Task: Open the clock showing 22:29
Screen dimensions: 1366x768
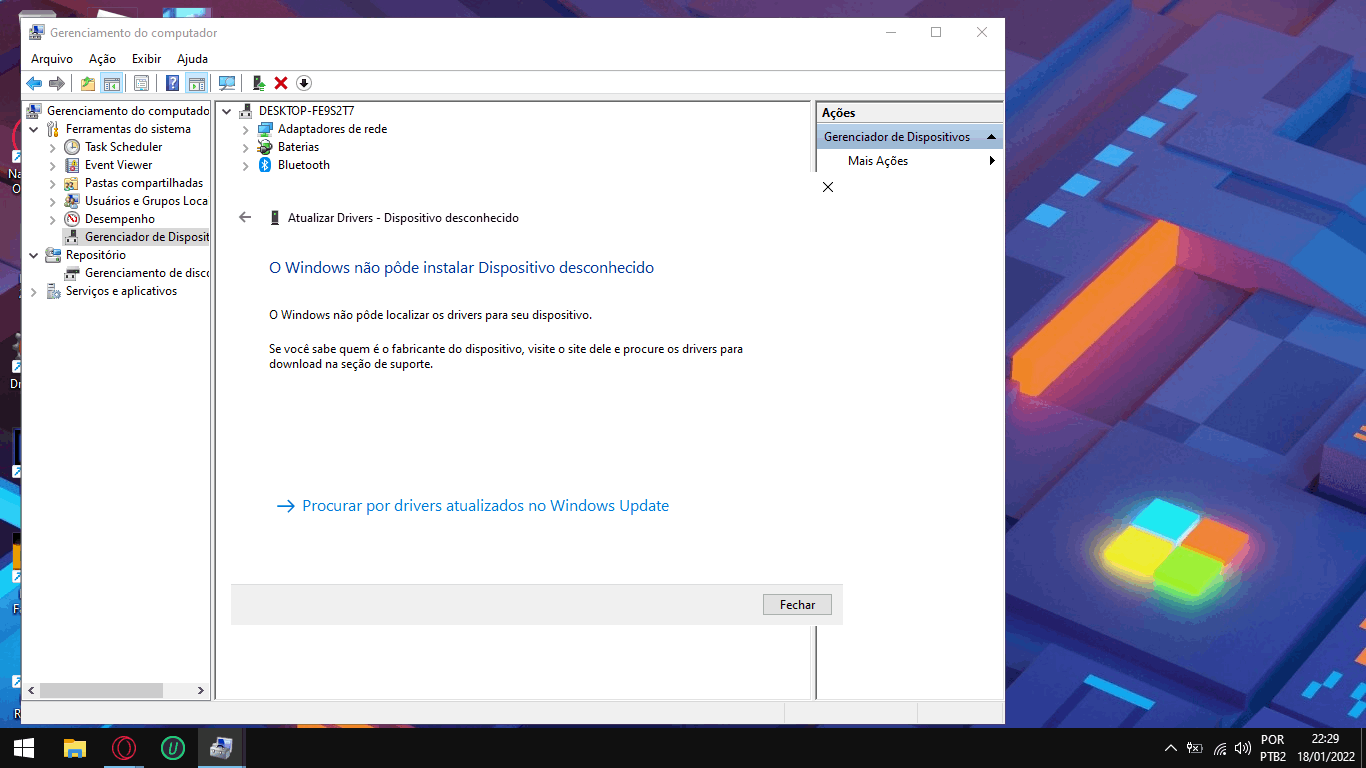Action: pyautogui.click(x=1325, y=748)
